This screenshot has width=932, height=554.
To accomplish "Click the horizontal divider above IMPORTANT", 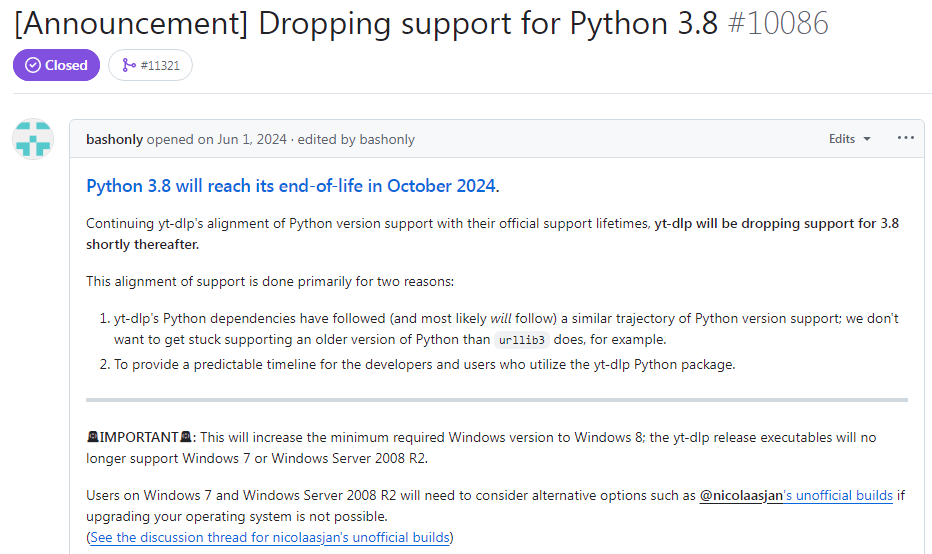I will pyautogui.click(x=497, y=400).
